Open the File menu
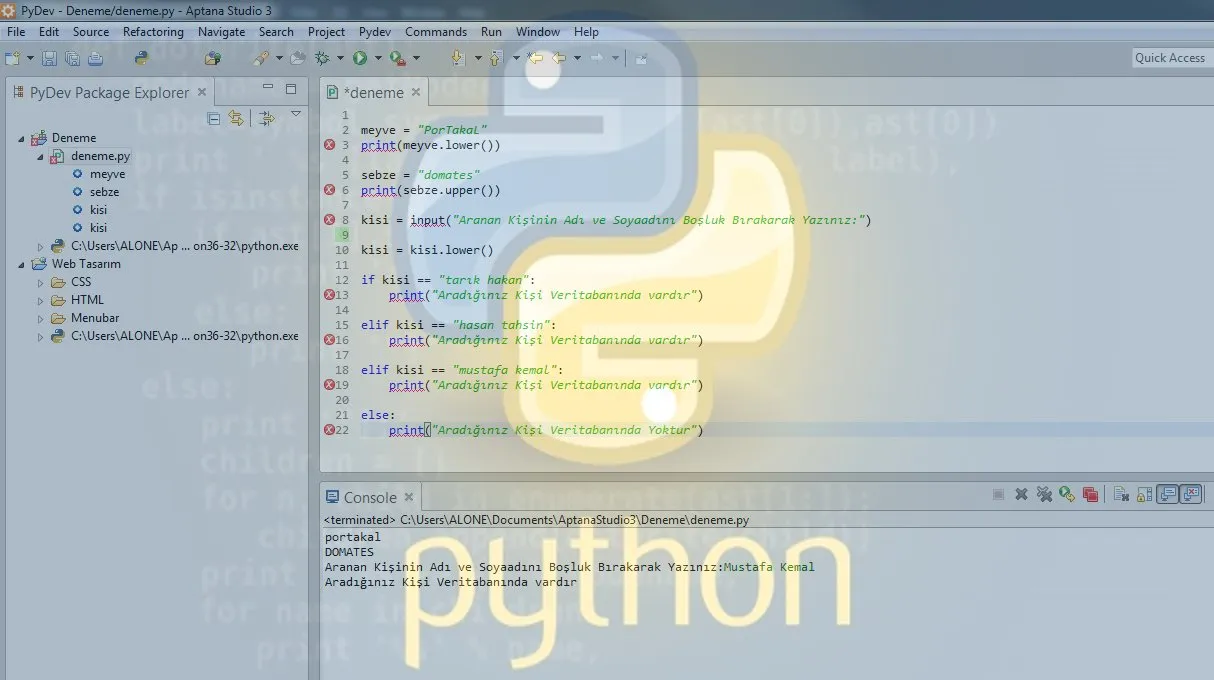Viewport: 1214px width, 680px height. pyautogui.click(x=16, y=32)
